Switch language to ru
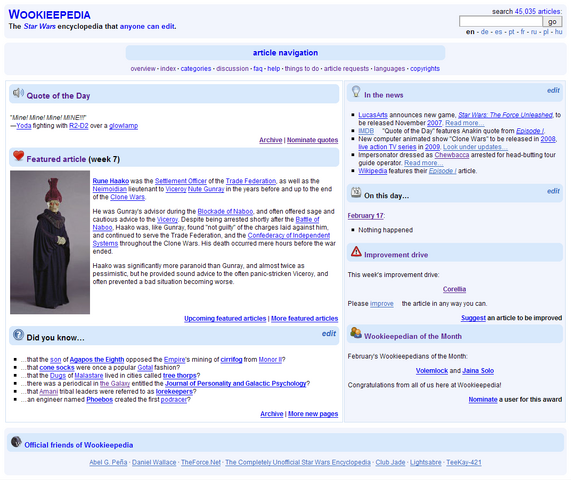 [533, 32]
